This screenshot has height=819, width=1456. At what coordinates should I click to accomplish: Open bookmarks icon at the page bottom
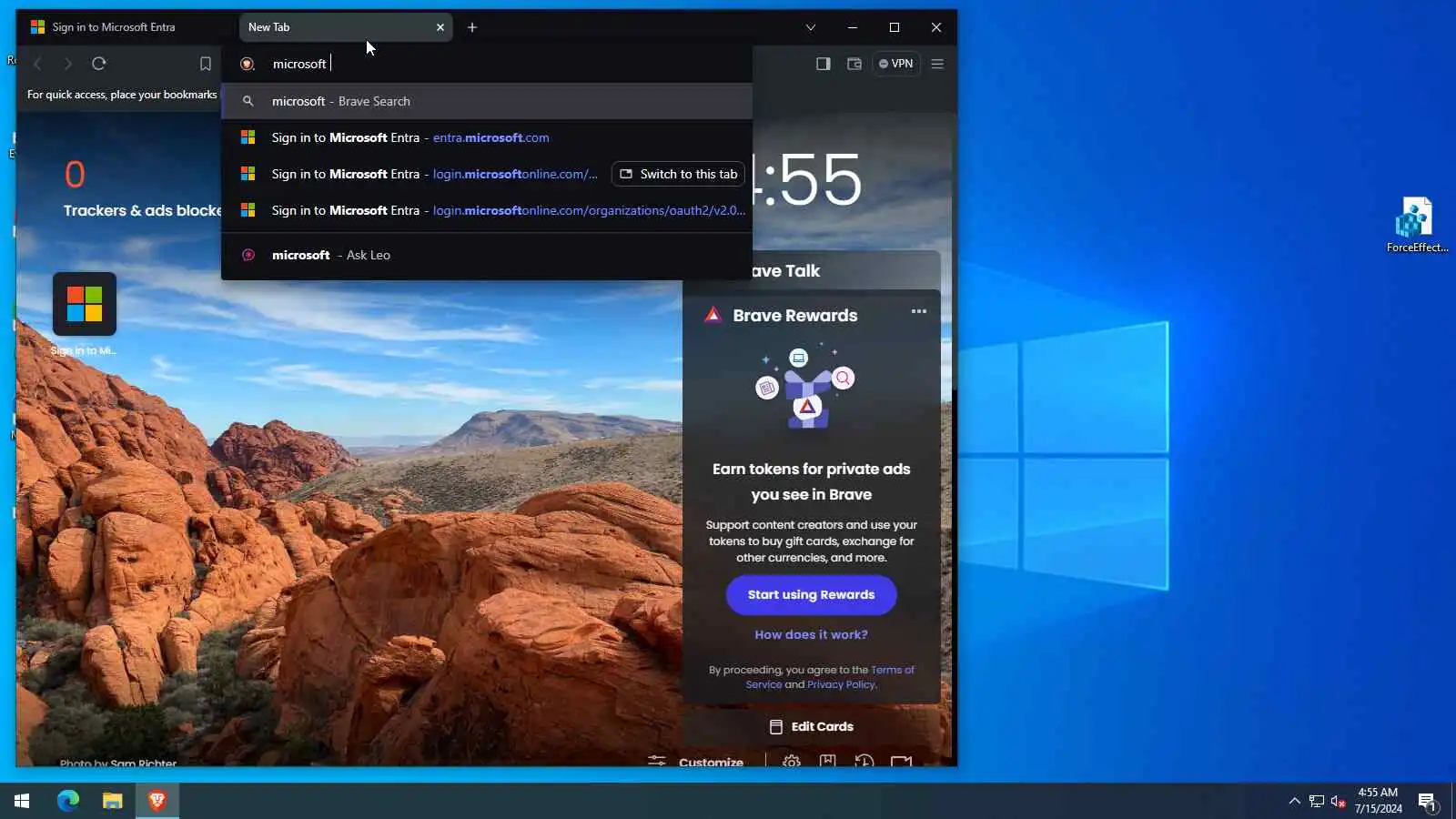[828, 761]
